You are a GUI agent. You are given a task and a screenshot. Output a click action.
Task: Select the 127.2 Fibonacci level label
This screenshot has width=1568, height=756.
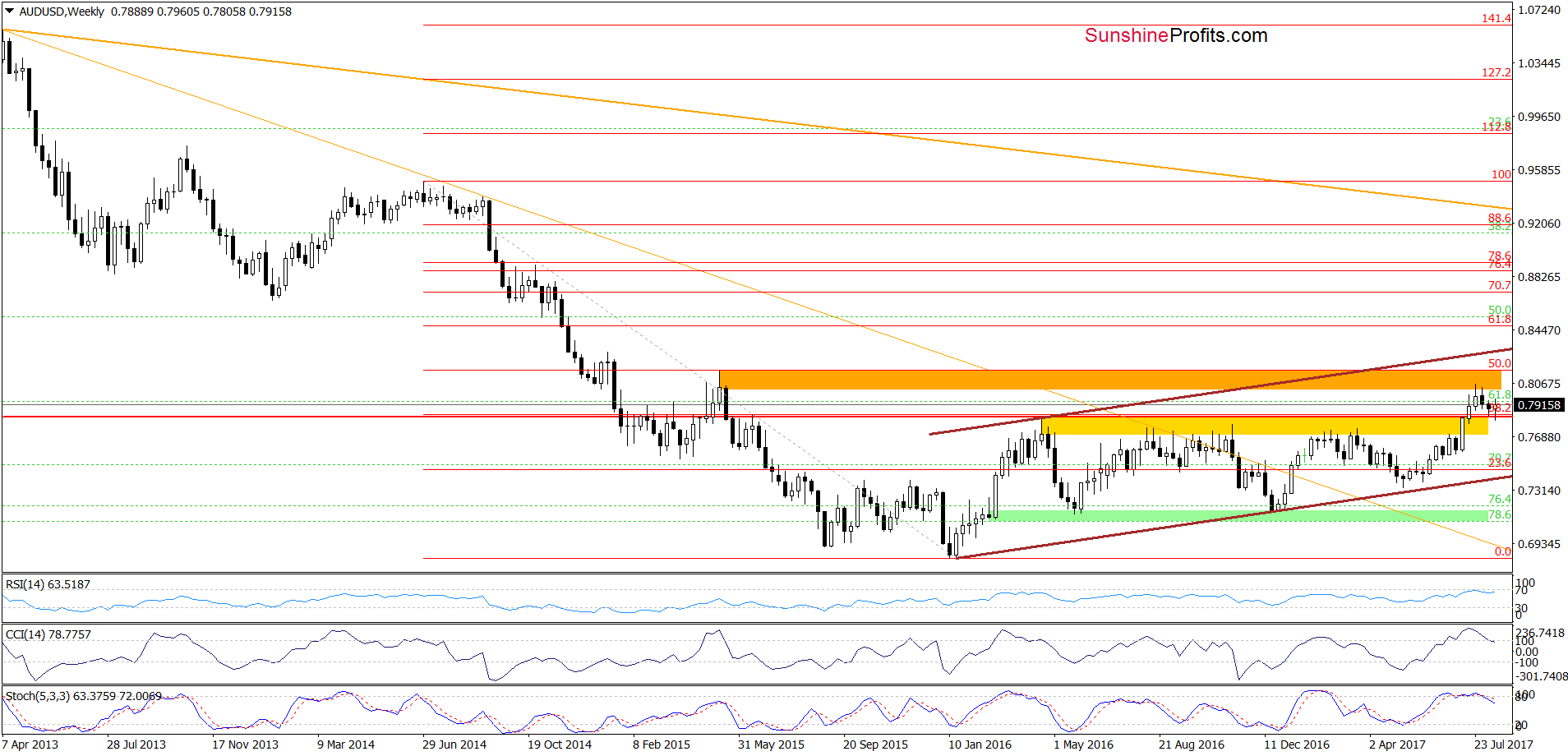tap(1497, 72)
